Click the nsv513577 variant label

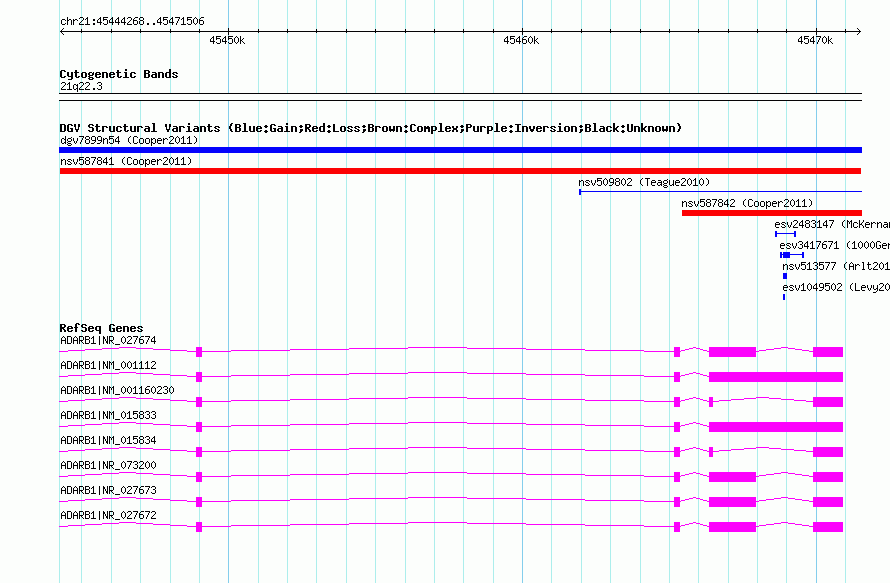836,266
